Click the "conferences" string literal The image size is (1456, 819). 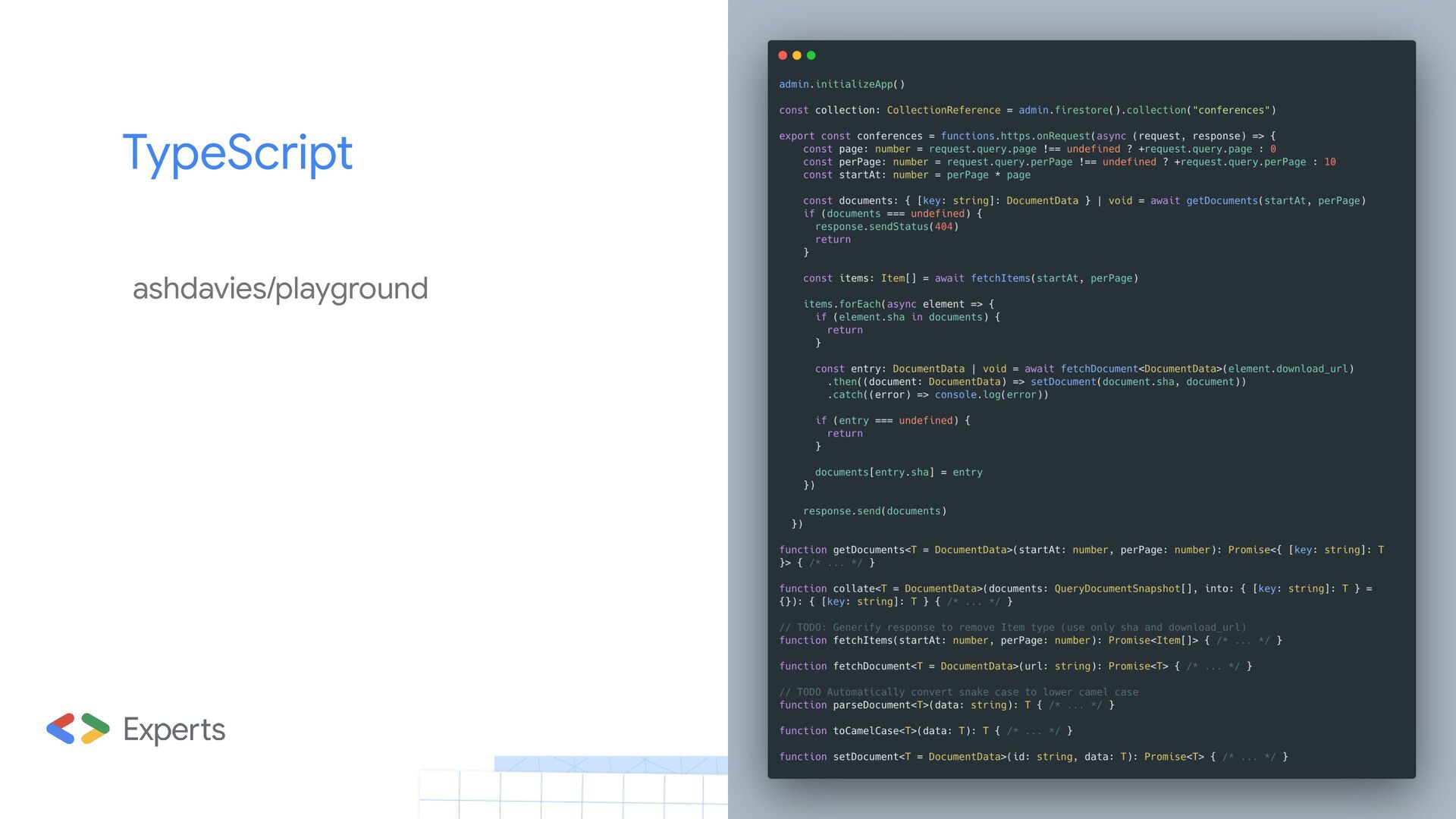pos(1231,111)
